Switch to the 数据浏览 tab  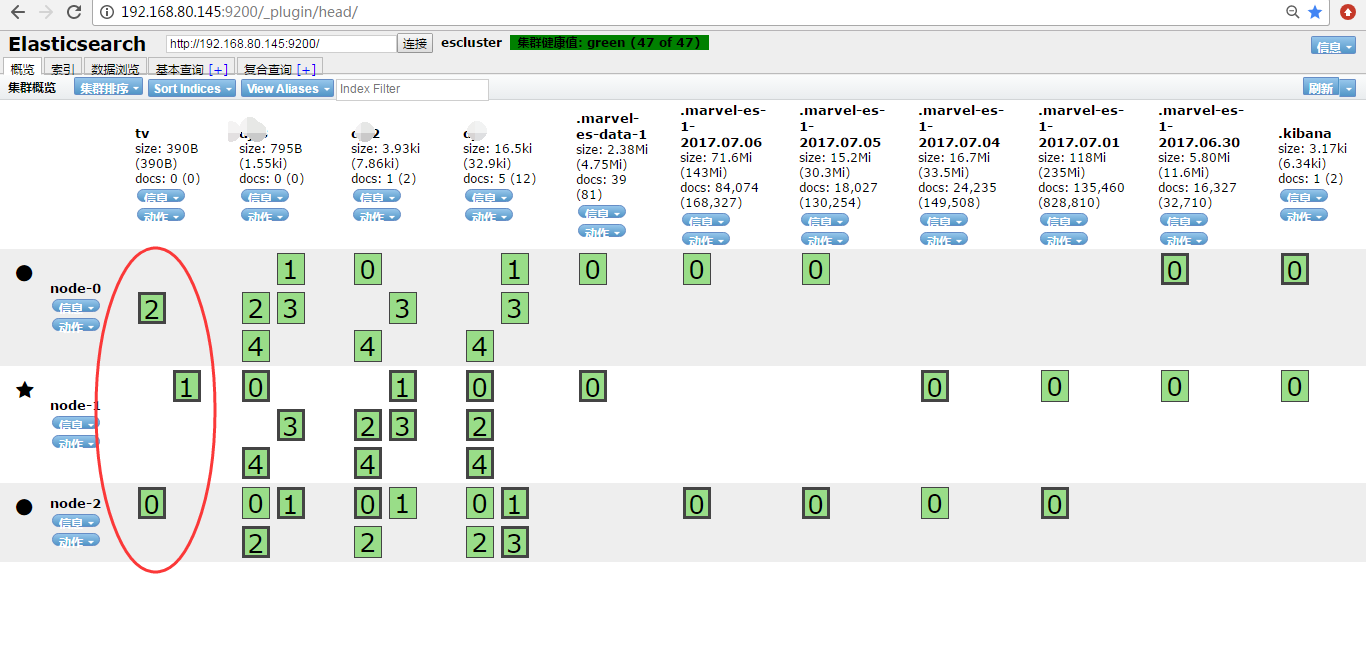[x=115, y=69]
